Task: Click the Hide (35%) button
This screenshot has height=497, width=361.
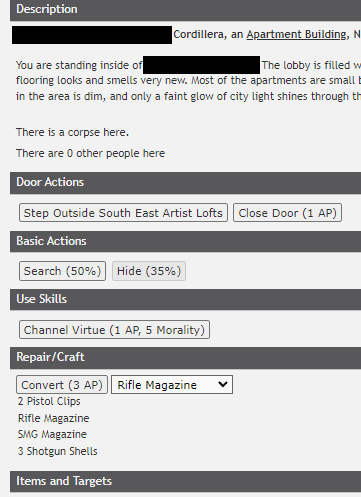Action: click(149, 271)
